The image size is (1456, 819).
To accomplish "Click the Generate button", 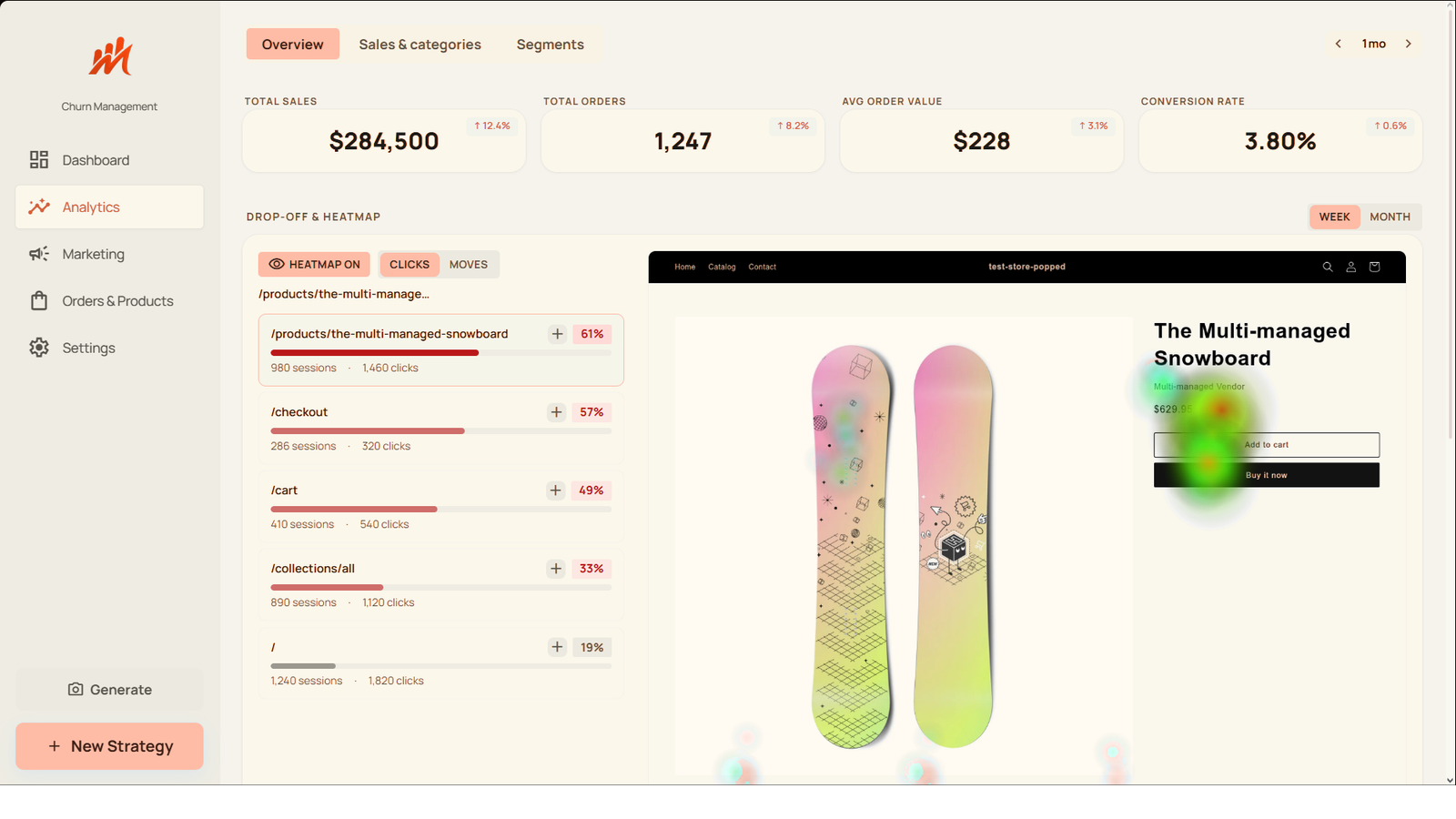I will point(109,690).
